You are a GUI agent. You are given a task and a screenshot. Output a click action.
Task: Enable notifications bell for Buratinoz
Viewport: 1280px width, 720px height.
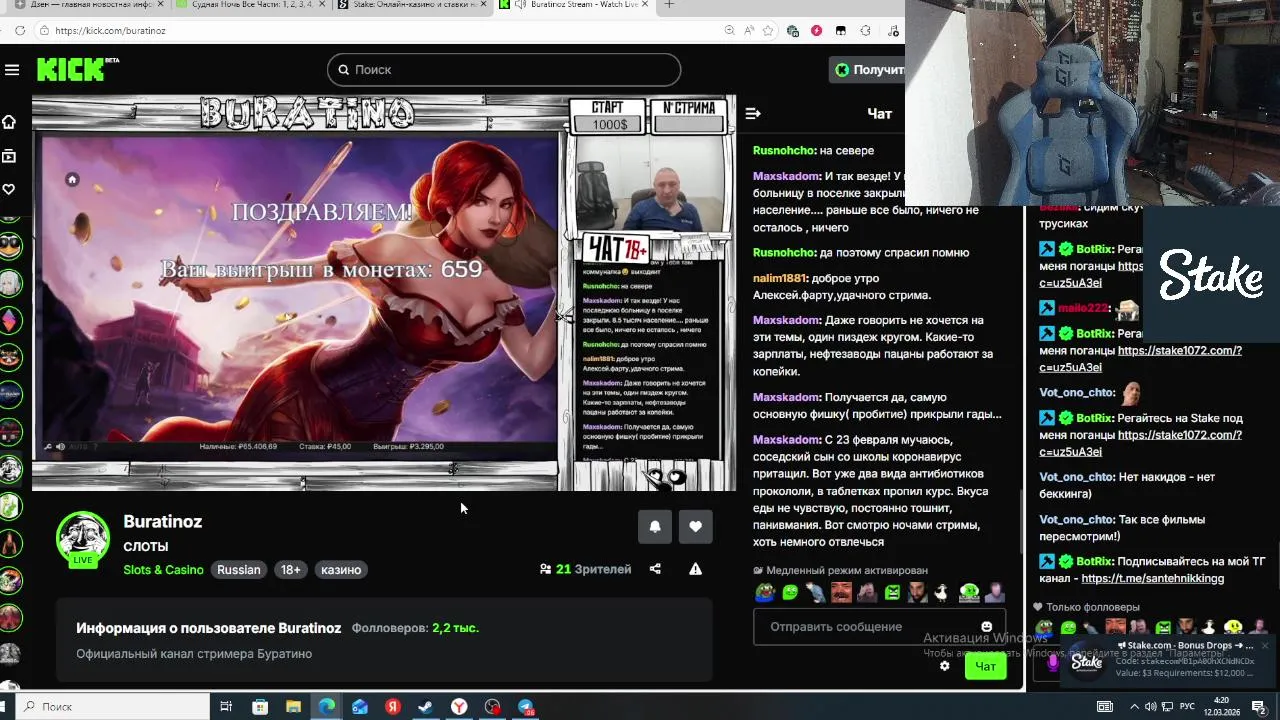coord(655,527)
